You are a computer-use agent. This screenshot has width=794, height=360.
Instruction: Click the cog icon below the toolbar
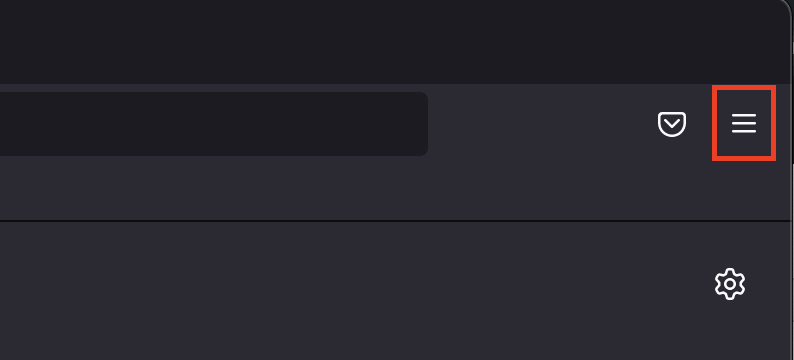coord(730,284)
